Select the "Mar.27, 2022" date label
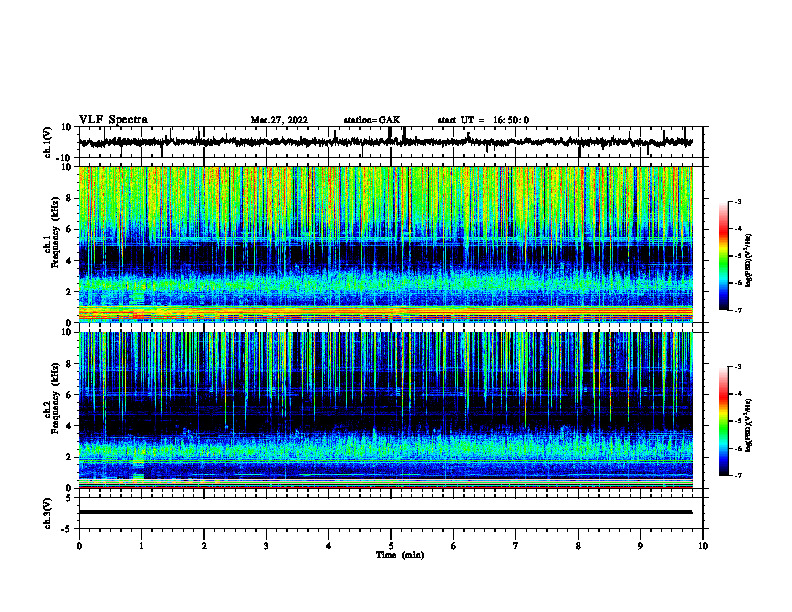Image resolution: width=792 pixels, height=612 pixels. click(x=279, y=120)
